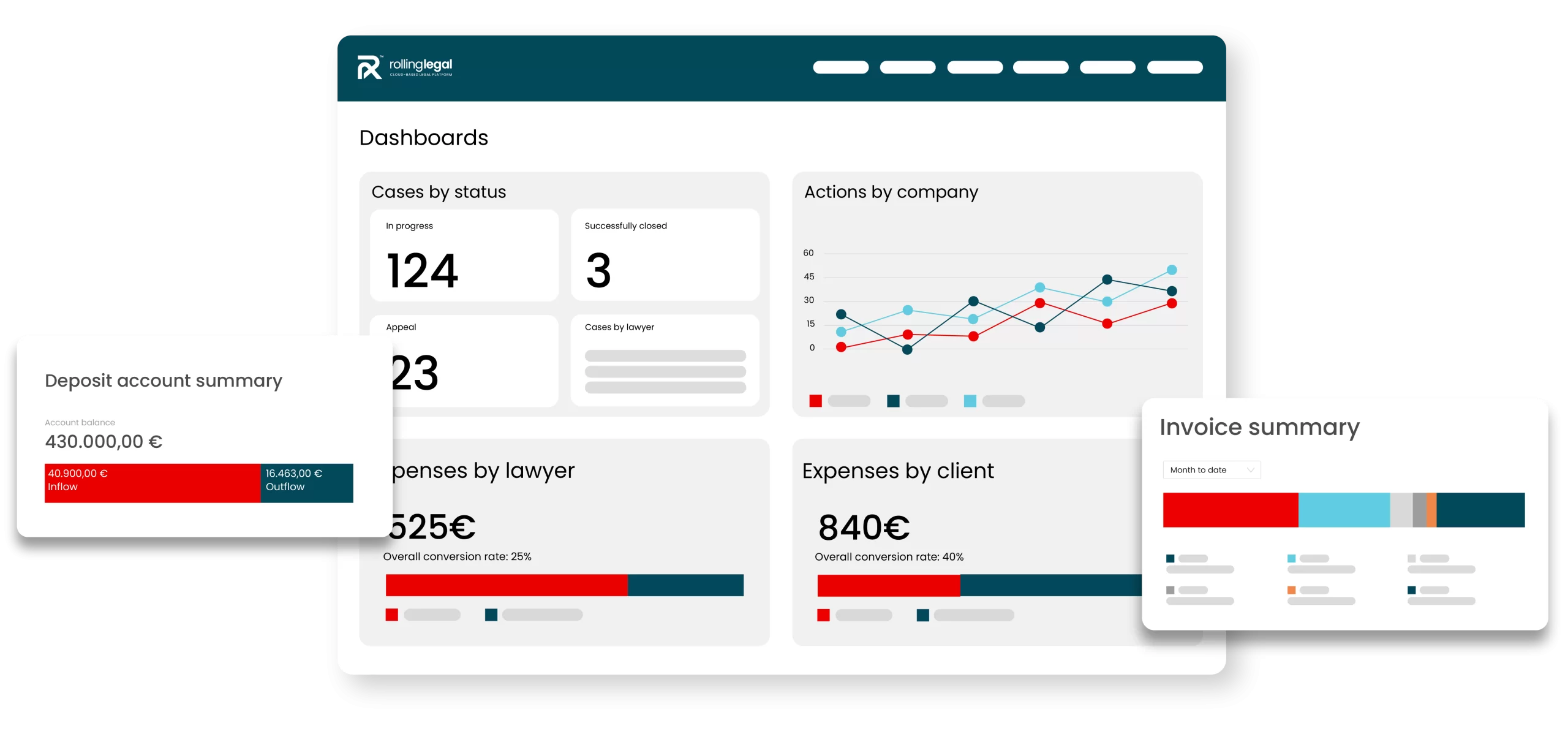Image resolution: width=1568 pixels, height=750 pixels.
Task: Click the dropdown chevron in Invoice summary
Action: tap(1251, 470)
